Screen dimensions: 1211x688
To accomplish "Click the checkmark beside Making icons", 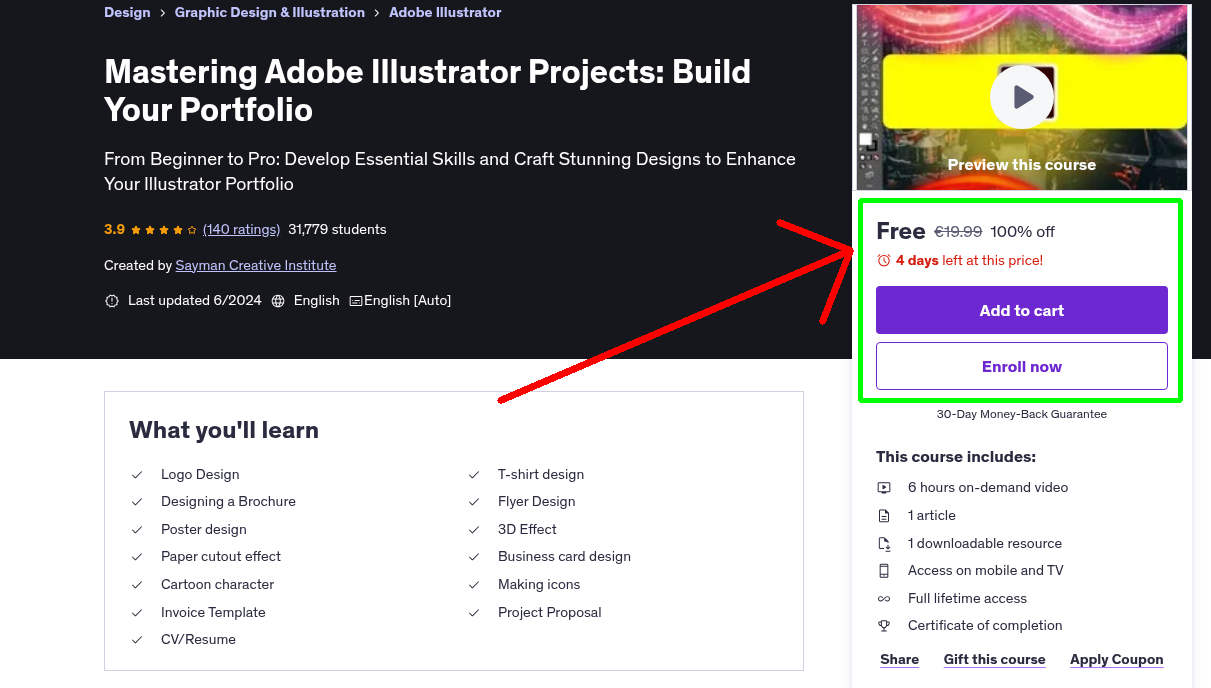I will point(474,585).
